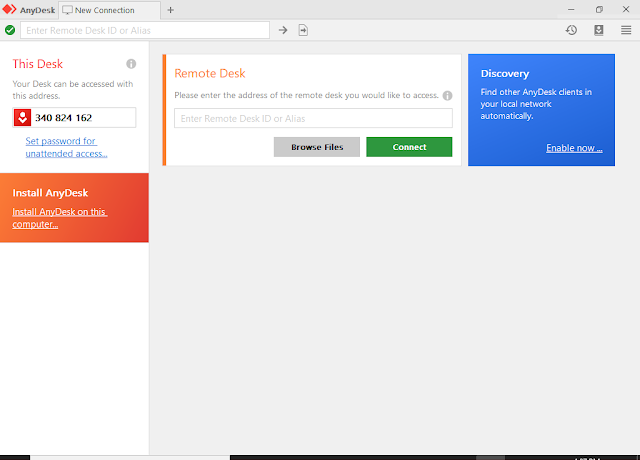The height and width of the screenshot is (460, 640).
Task: Open Set password for unattended access link
Action: (x=67, y=147)
